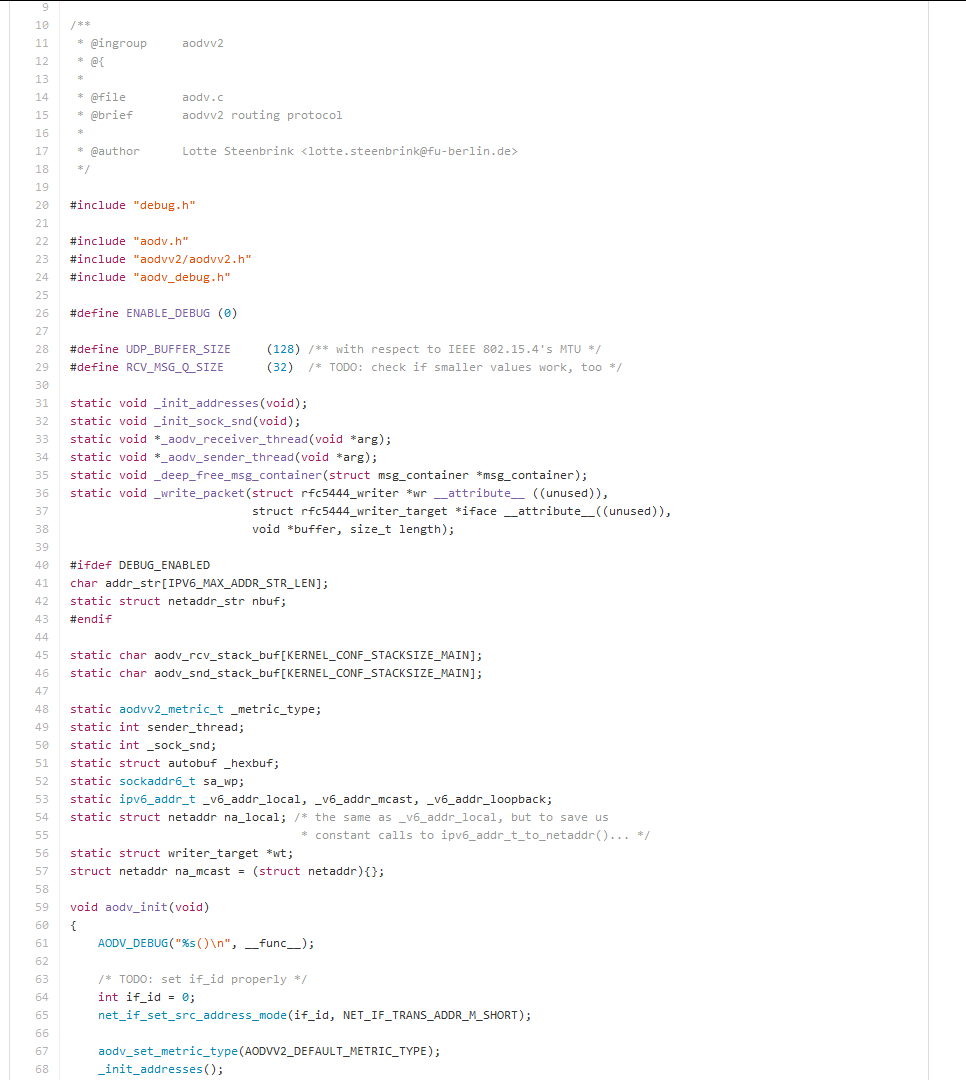This screenshot has height=1080, width=966.
Task: Click line number 45 in the gutter
Action: 42,655
